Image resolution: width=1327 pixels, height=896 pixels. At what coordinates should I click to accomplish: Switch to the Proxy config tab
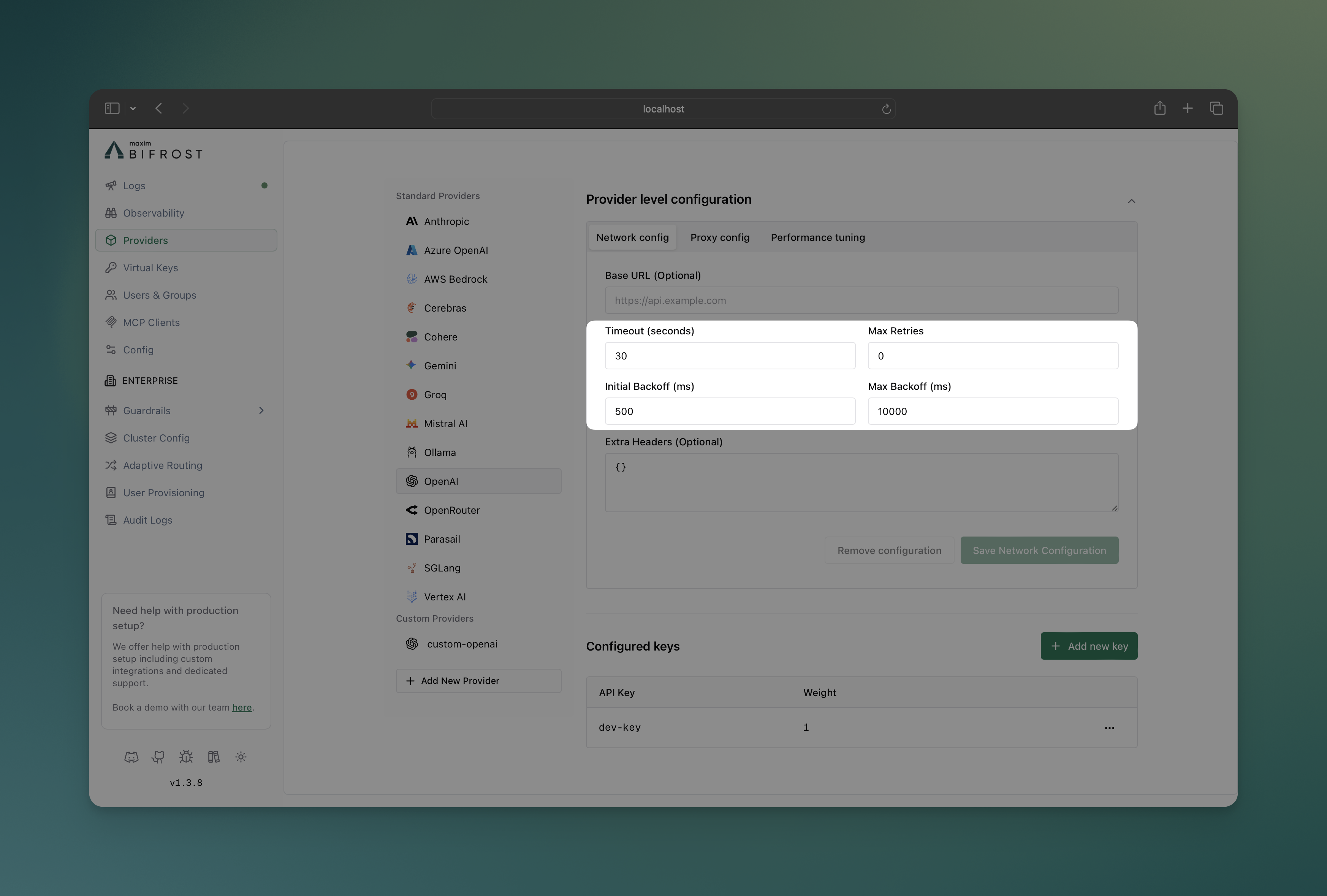click(719, 237)
